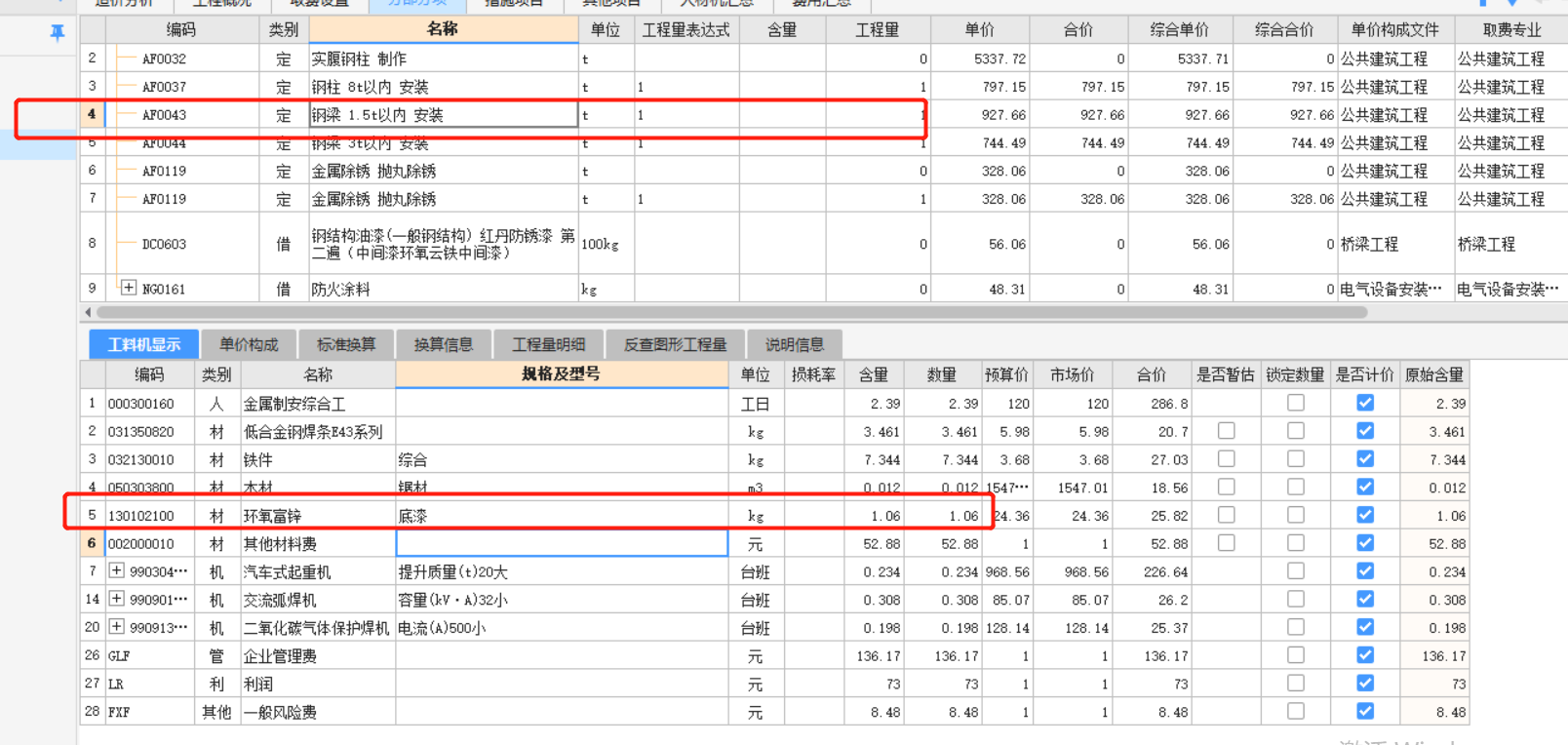Click the upper table horizontal scrollbar
The width and height of the screenshot is (1568, 745).
731,313
